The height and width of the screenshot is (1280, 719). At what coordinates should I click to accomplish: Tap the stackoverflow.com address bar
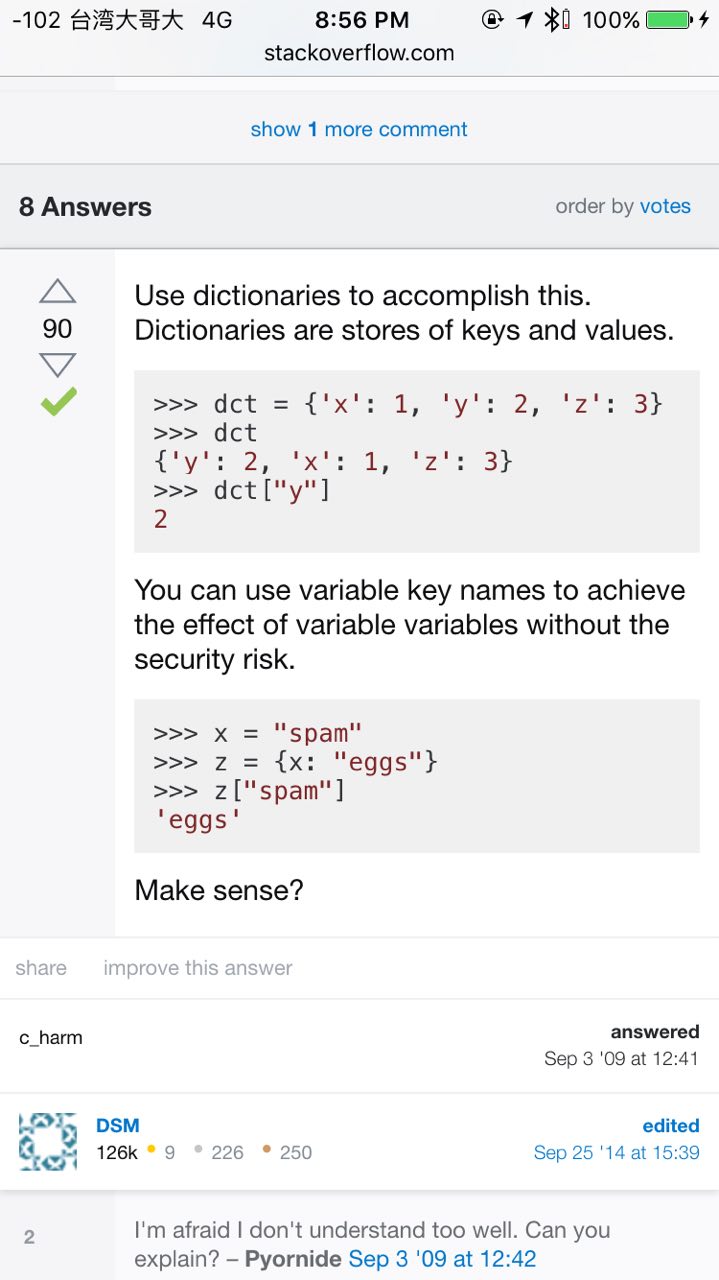[359, 53]
